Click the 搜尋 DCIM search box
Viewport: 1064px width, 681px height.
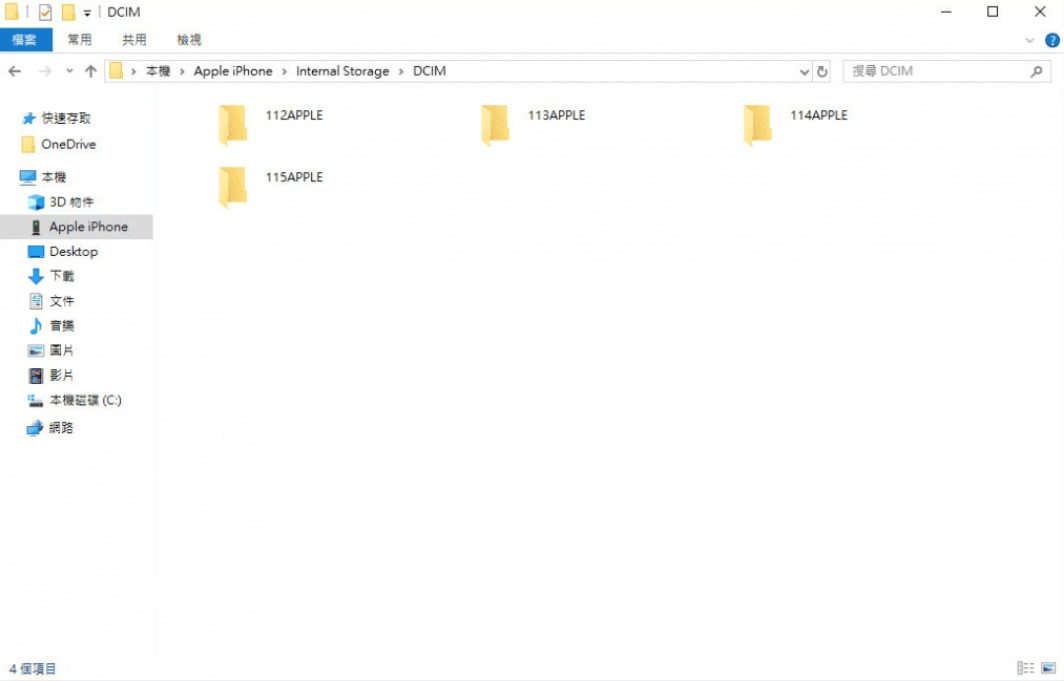(x=935, y=72)
